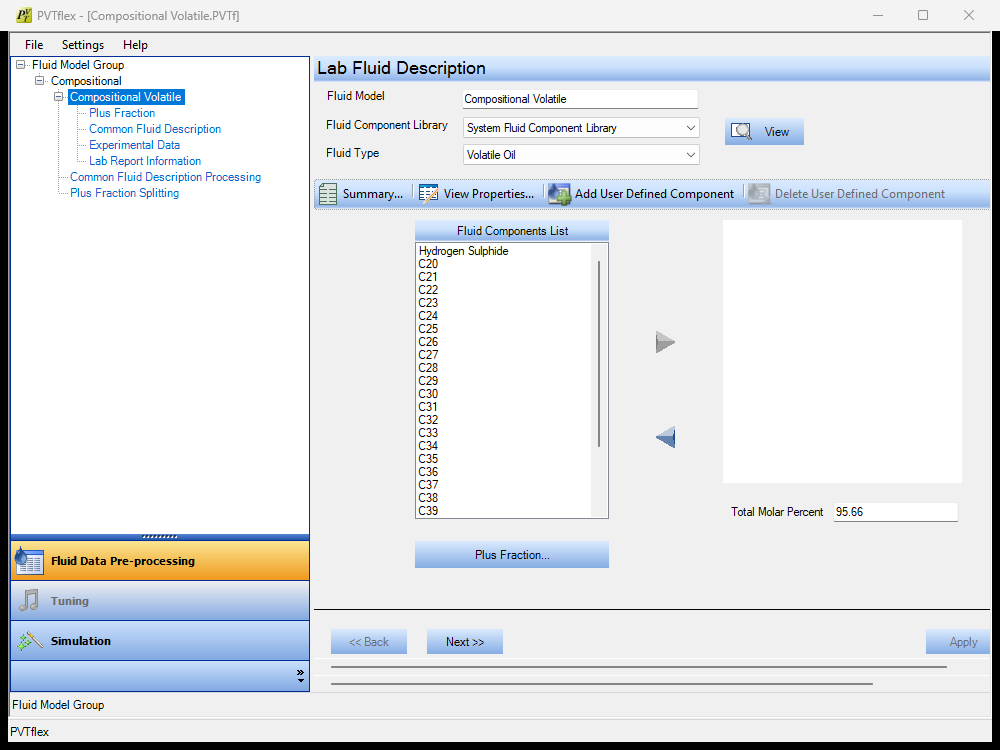
Task: Click the View Properties pencil icon
Action: 429,194
